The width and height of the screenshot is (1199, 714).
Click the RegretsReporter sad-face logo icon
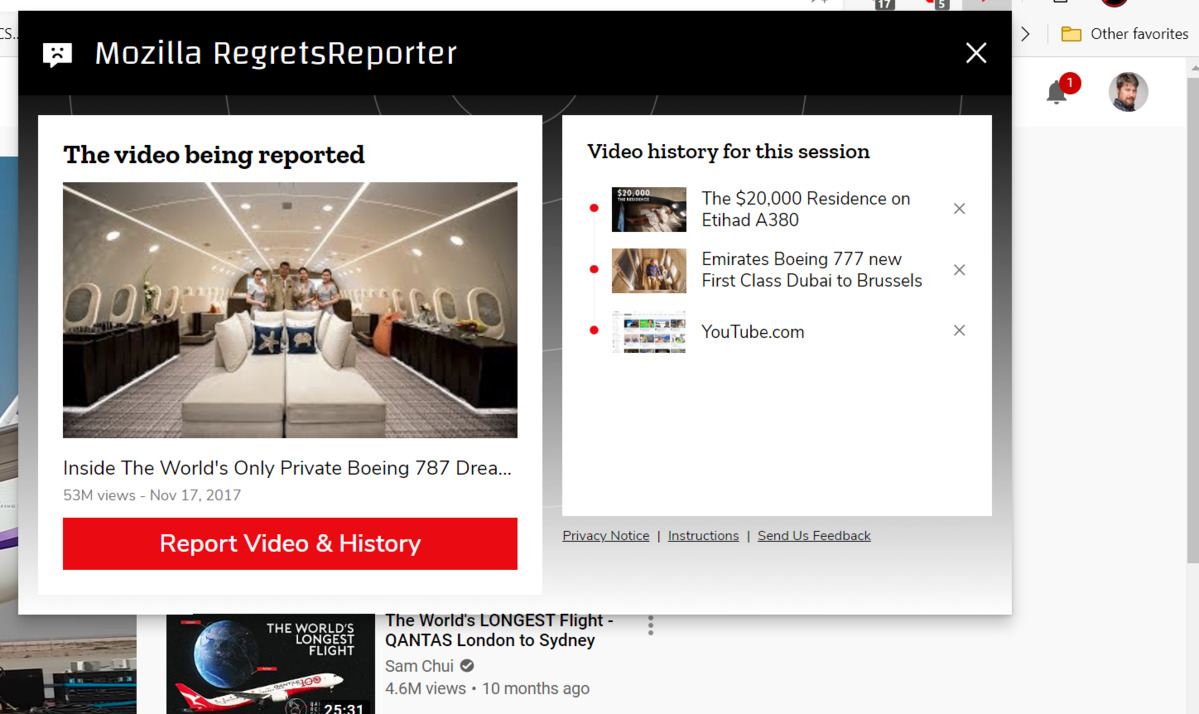(57, 54)
